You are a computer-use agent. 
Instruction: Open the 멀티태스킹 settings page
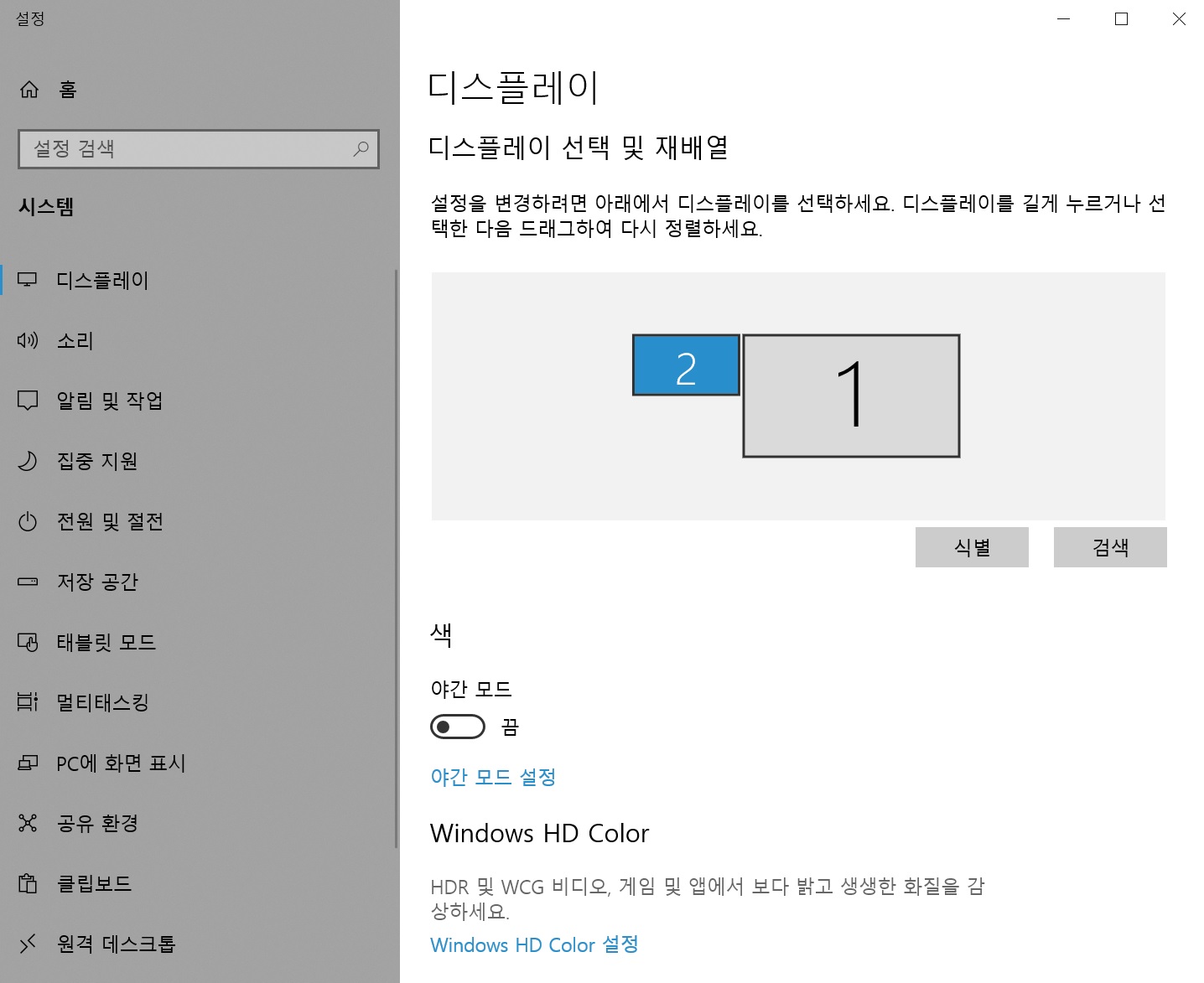pyautogui.click(x=102, y=702)
